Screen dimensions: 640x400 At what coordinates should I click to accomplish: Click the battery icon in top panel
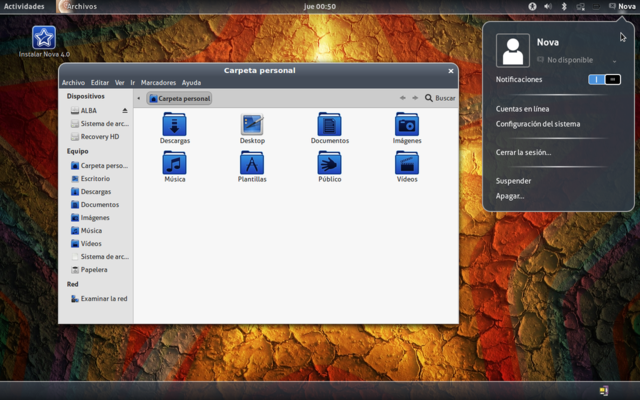point(596,6)
